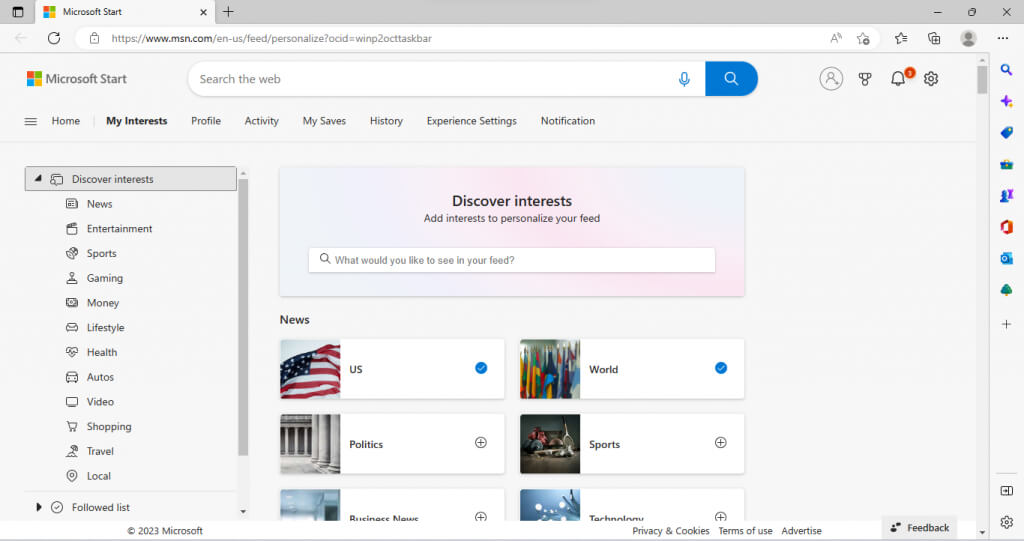Viewport: 1024px width, 541px height.
Task: Click the blue web search button
Action: tap(731, 79)
